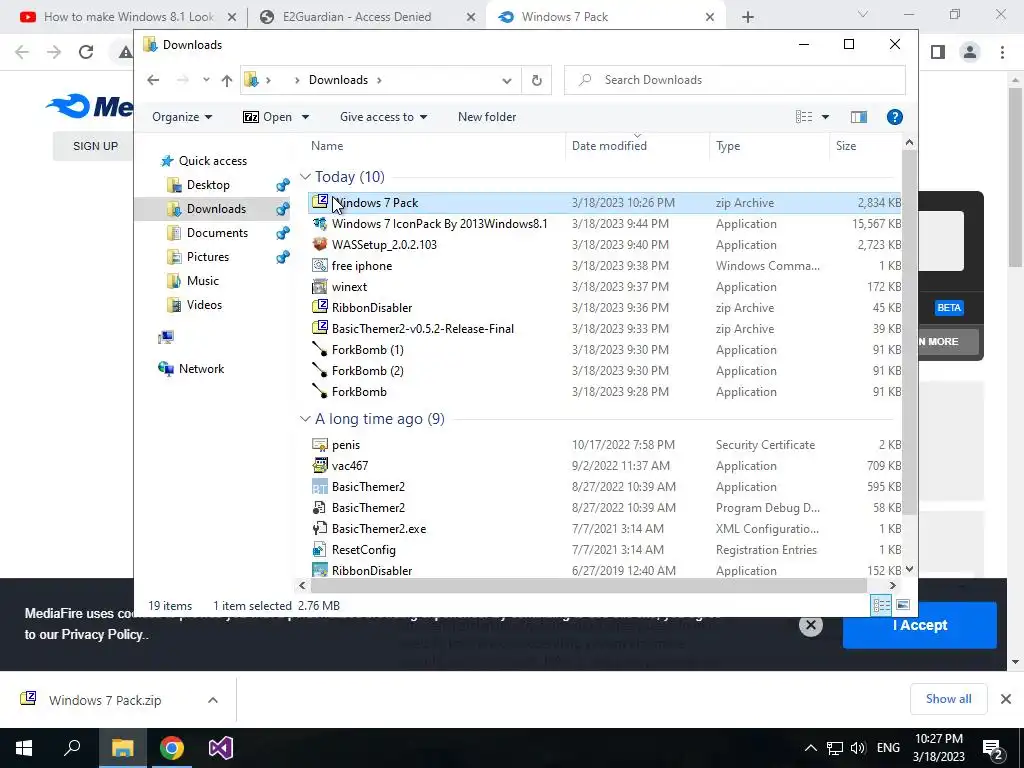
Task: Click Explorer back arrow
Action: 153,80
